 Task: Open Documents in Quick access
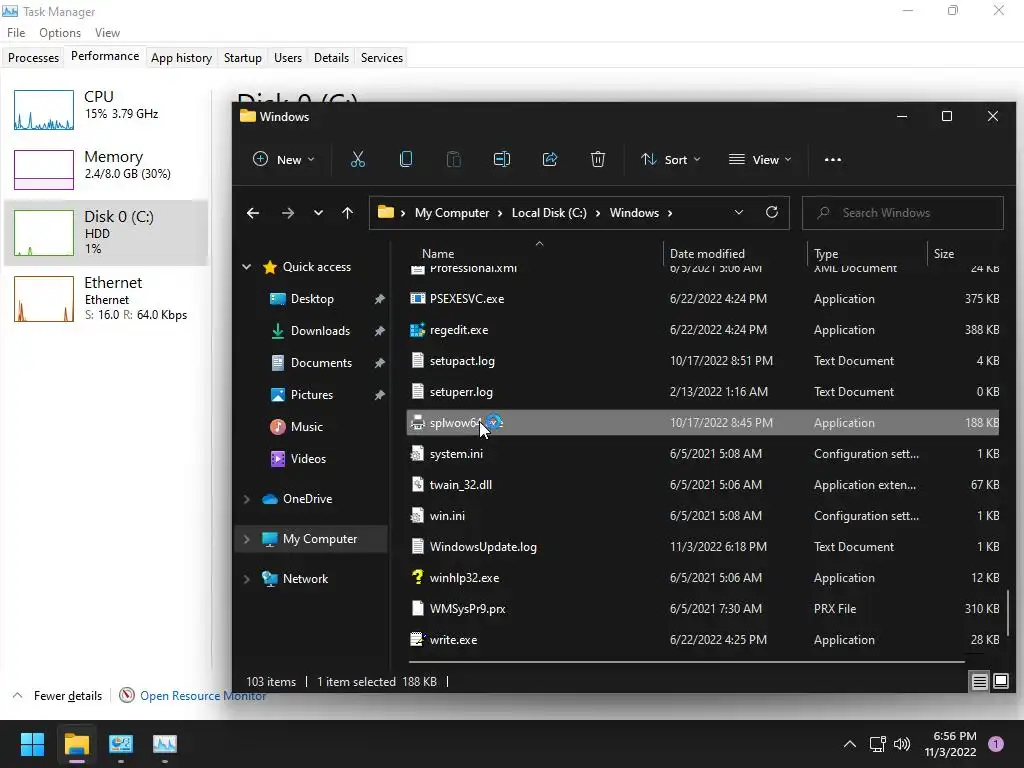[321, 362]
